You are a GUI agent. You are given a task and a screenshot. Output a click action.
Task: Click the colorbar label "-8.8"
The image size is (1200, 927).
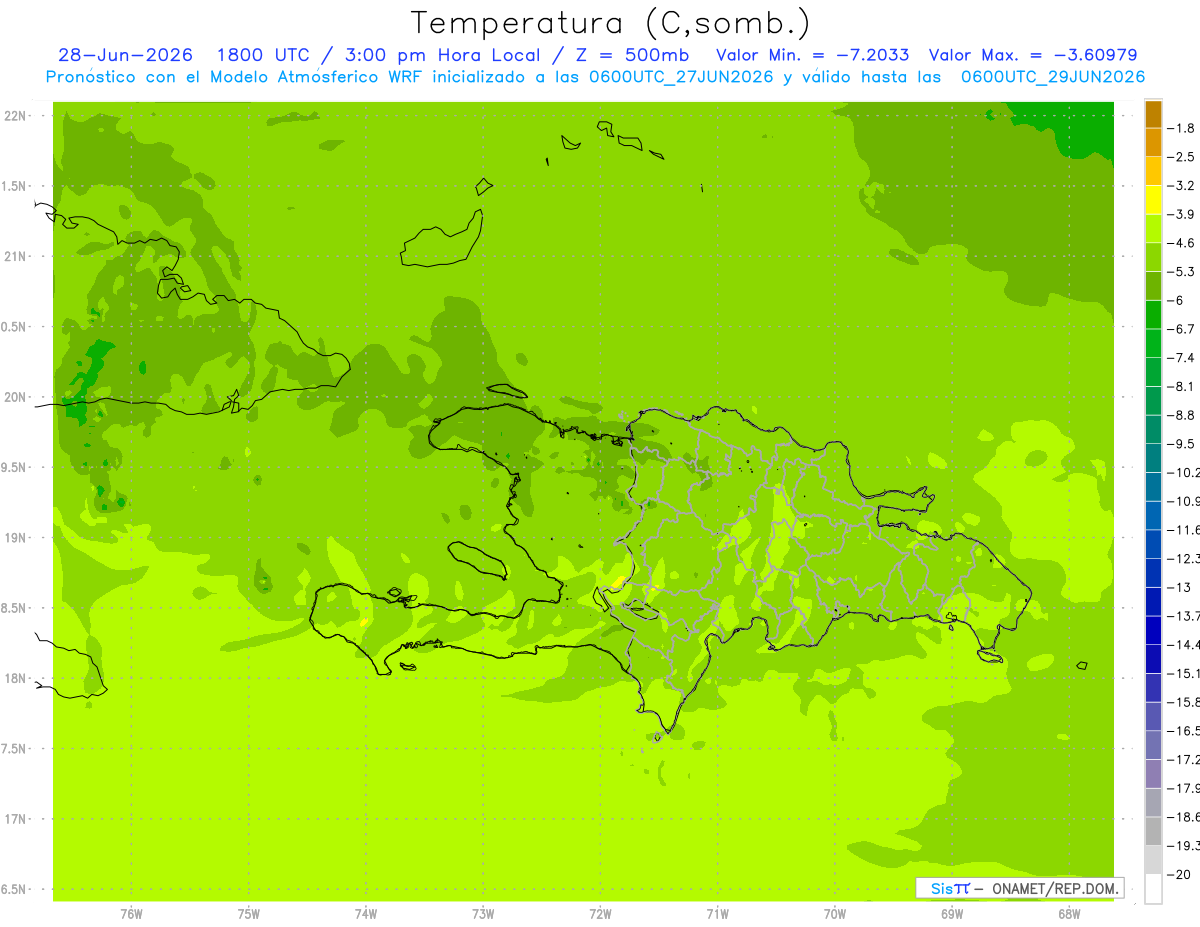click(1182, 415)
